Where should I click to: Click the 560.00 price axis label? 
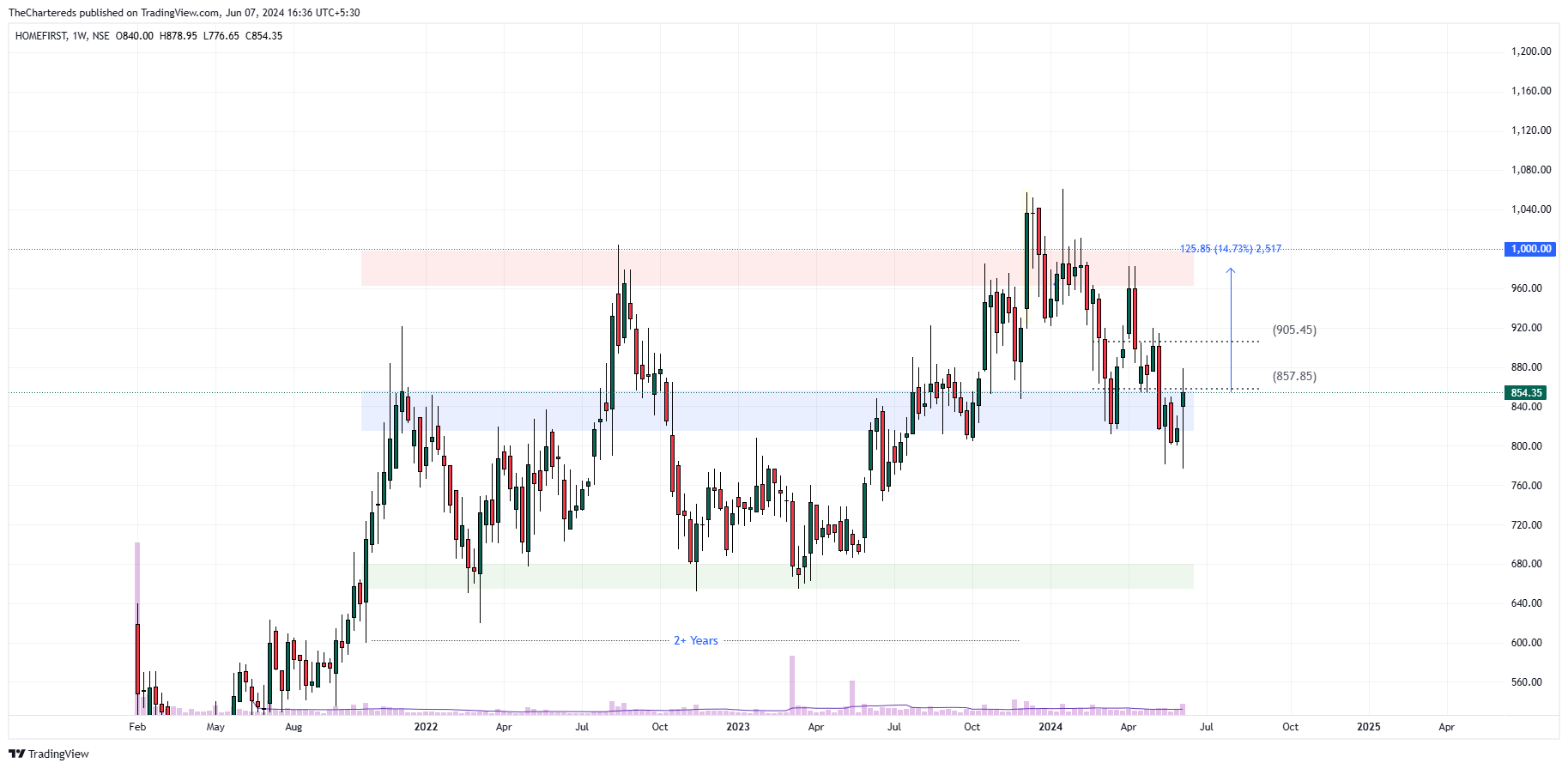coord(1527,682)
